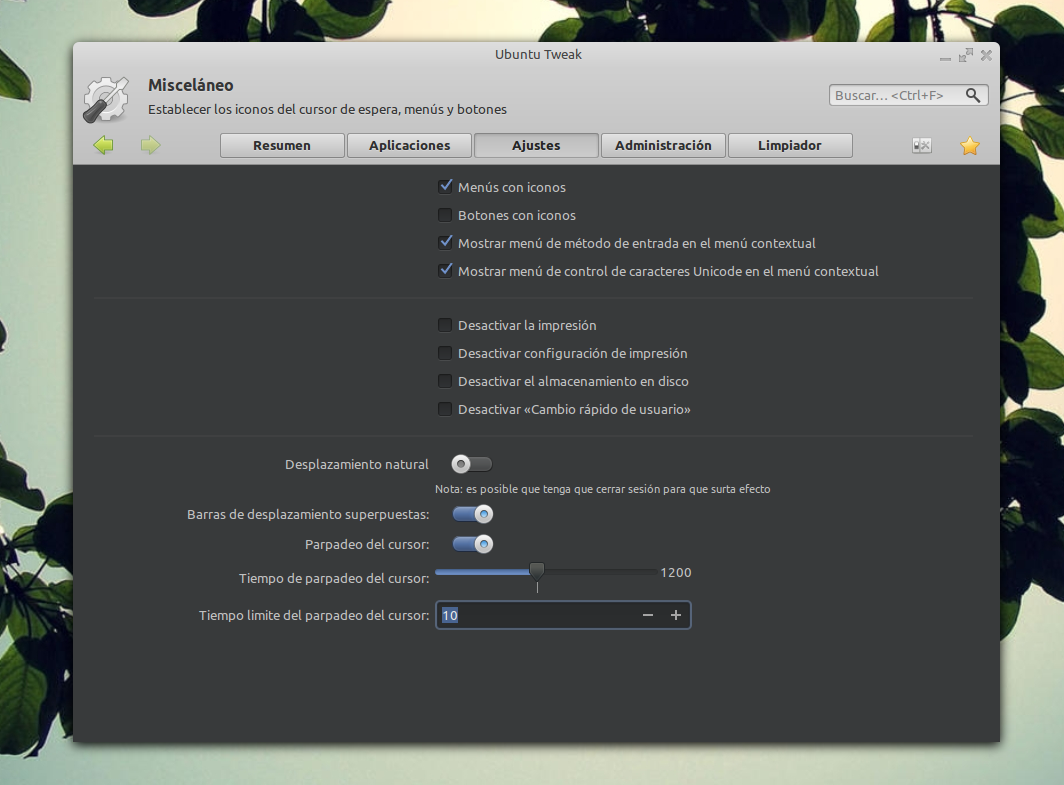The width and height of the screenshot is (1064, 785).
Task: Check Desactivar el almacenamiento en disco
Action: pyautogui.click(x=445, y=381)
